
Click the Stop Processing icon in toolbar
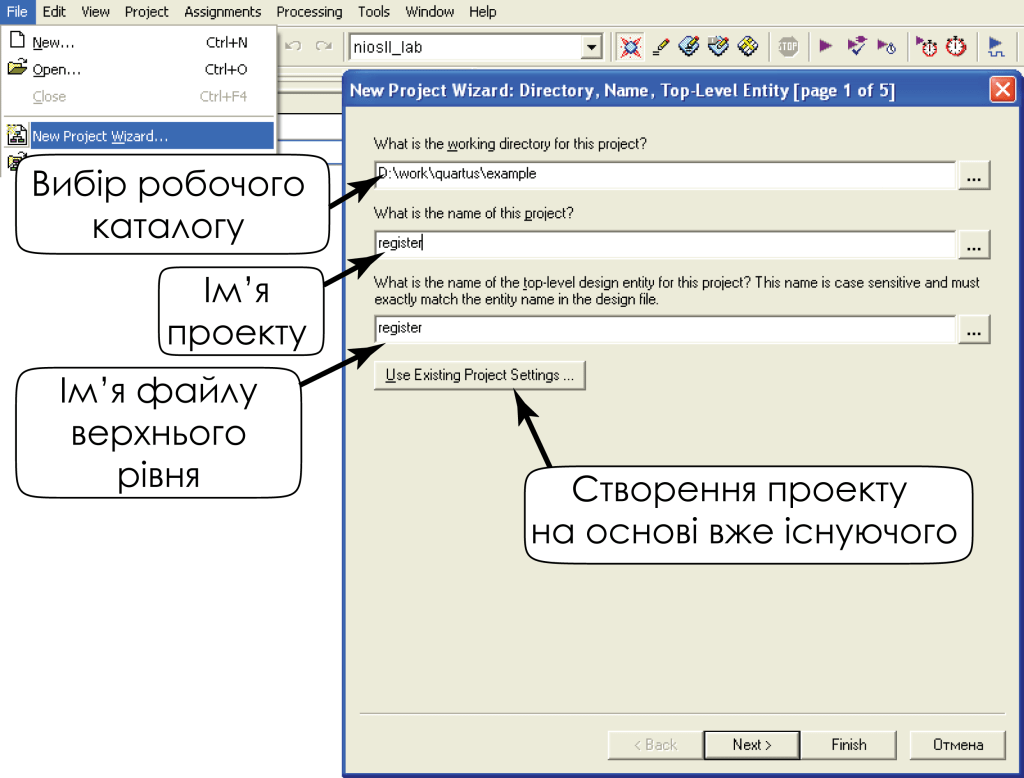(x=788, y=46)
